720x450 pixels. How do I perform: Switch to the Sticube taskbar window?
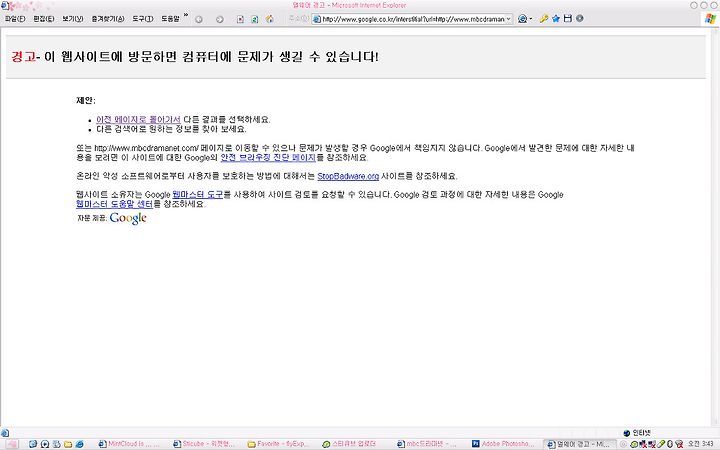(x=204, y=444)
